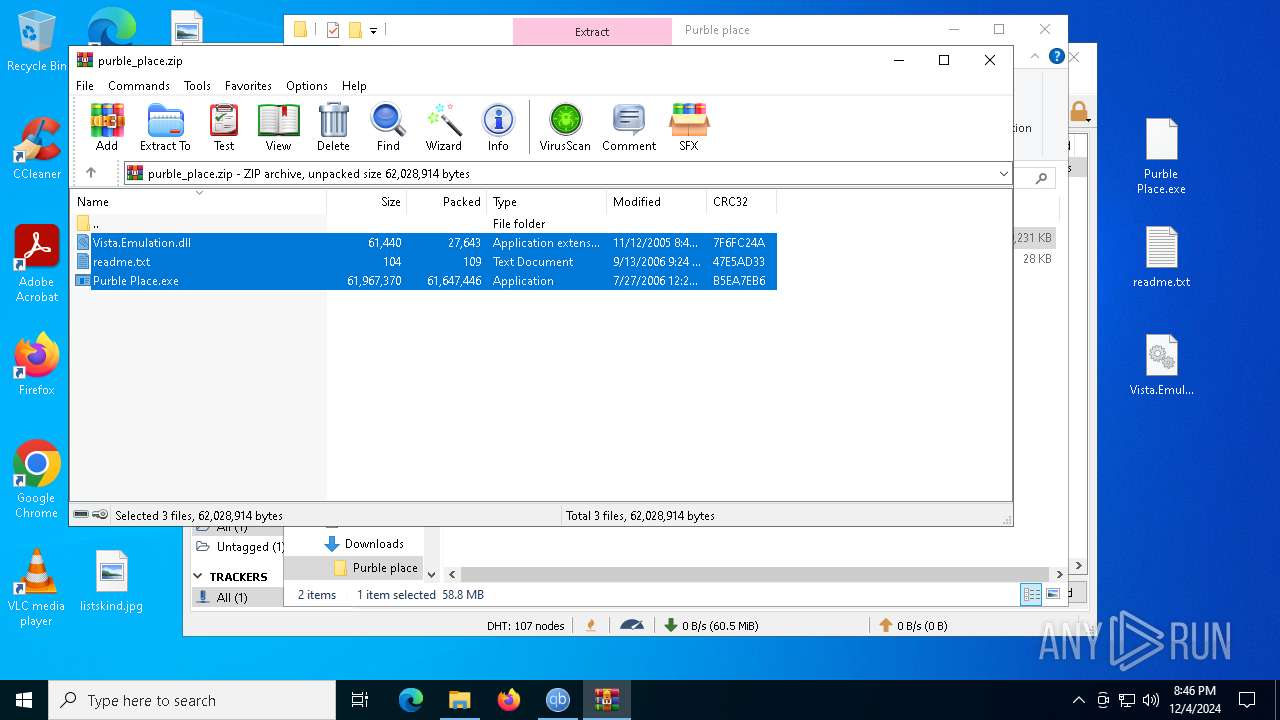Image resolution: width=1280 pixels, height=720 pixels.
Task: Open the File menu
Action: point(85,86)
